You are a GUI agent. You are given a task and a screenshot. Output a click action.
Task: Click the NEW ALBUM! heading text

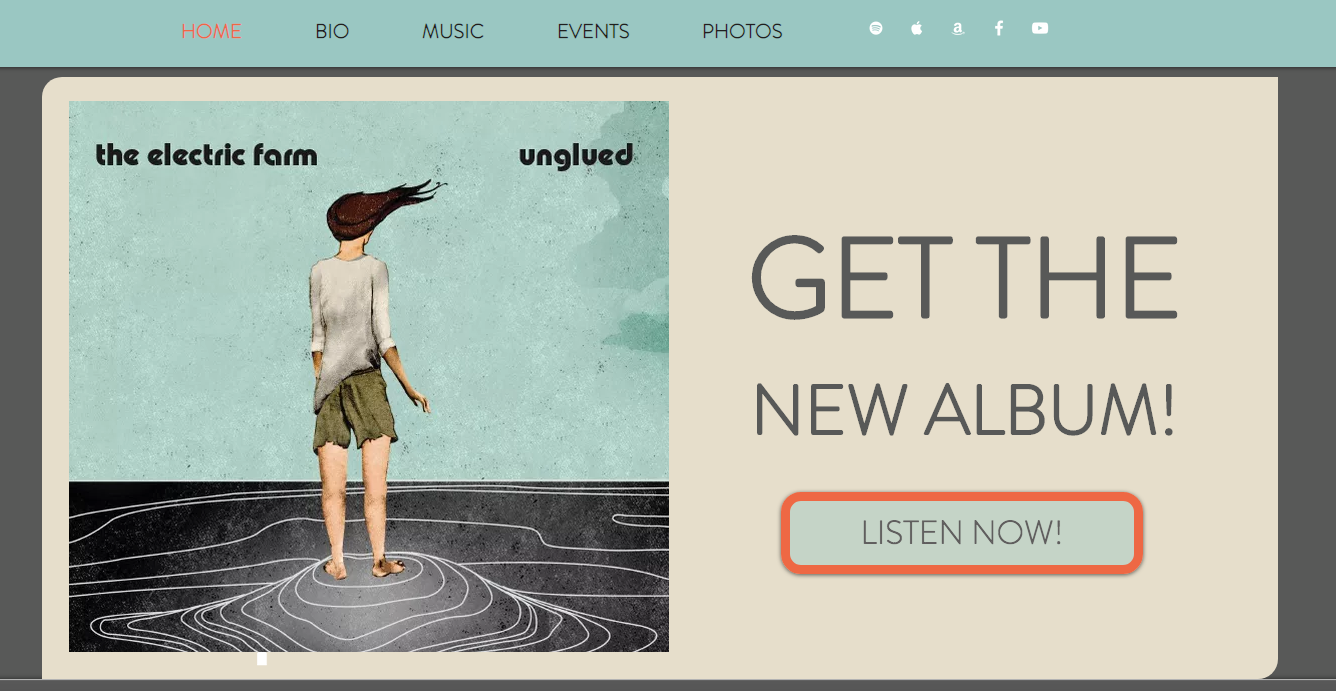click(x=964, y=411)
